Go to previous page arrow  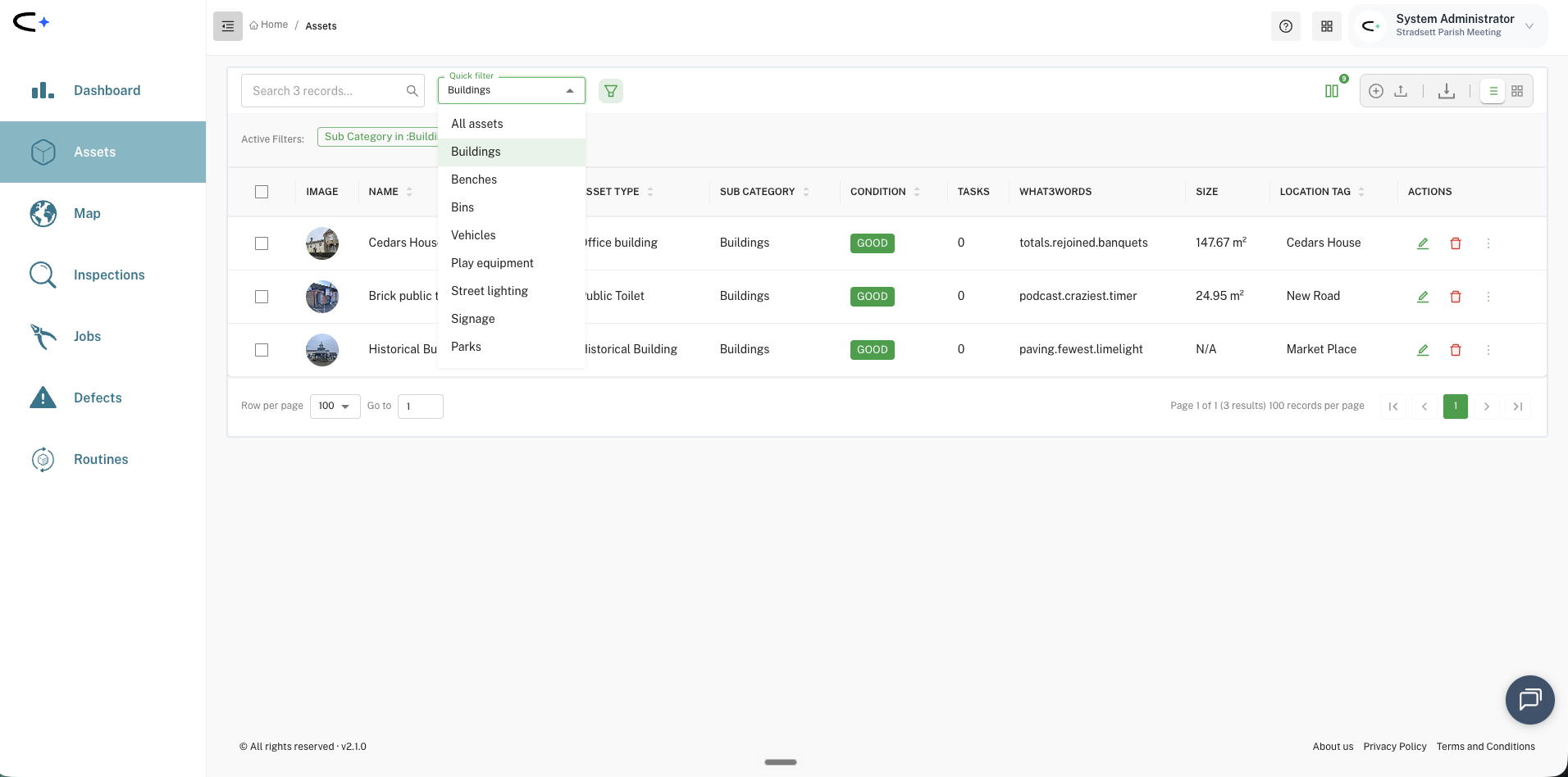(x=1424, y=407)
